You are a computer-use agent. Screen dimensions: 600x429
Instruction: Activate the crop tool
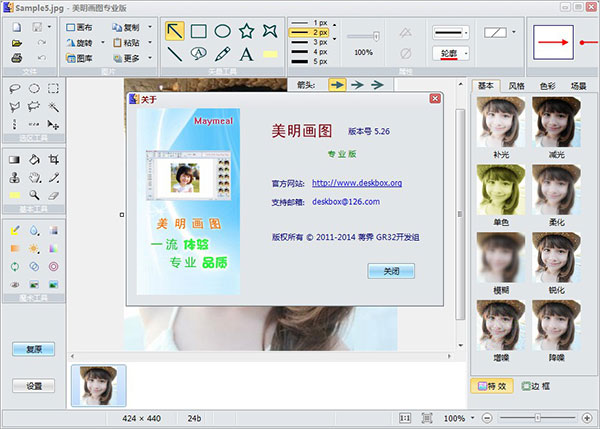click(54, 159)
